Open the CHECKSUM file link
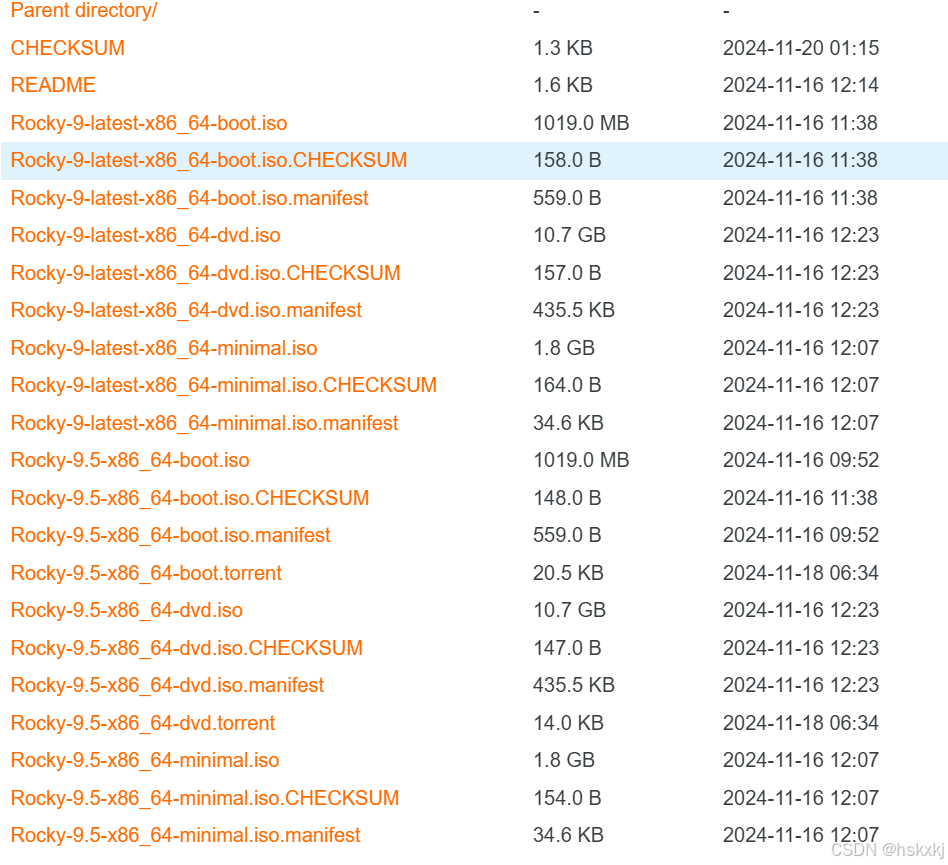Screen dimensions: 948x865 pyautogui.click(x=66, y=48)
